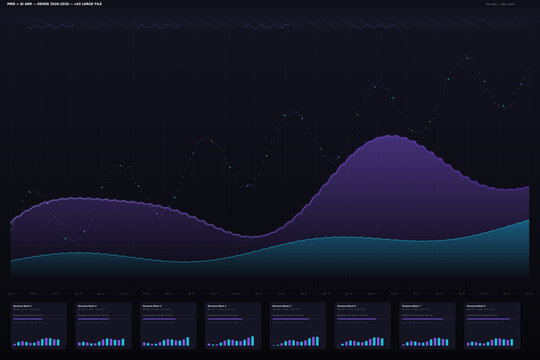
Task: Click the purple progress bar in Revenue Block 3
Action: click(159, 319)
